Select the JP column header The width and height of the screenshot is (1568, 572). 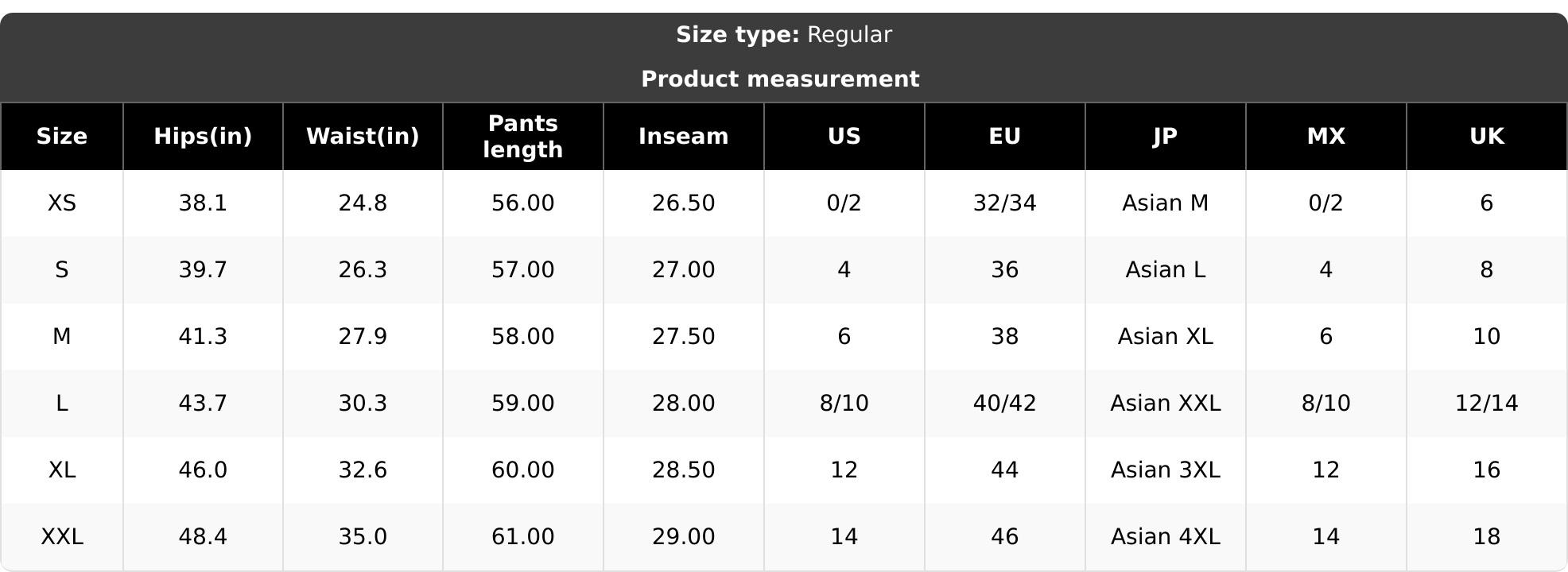[x=1166, y=137]
